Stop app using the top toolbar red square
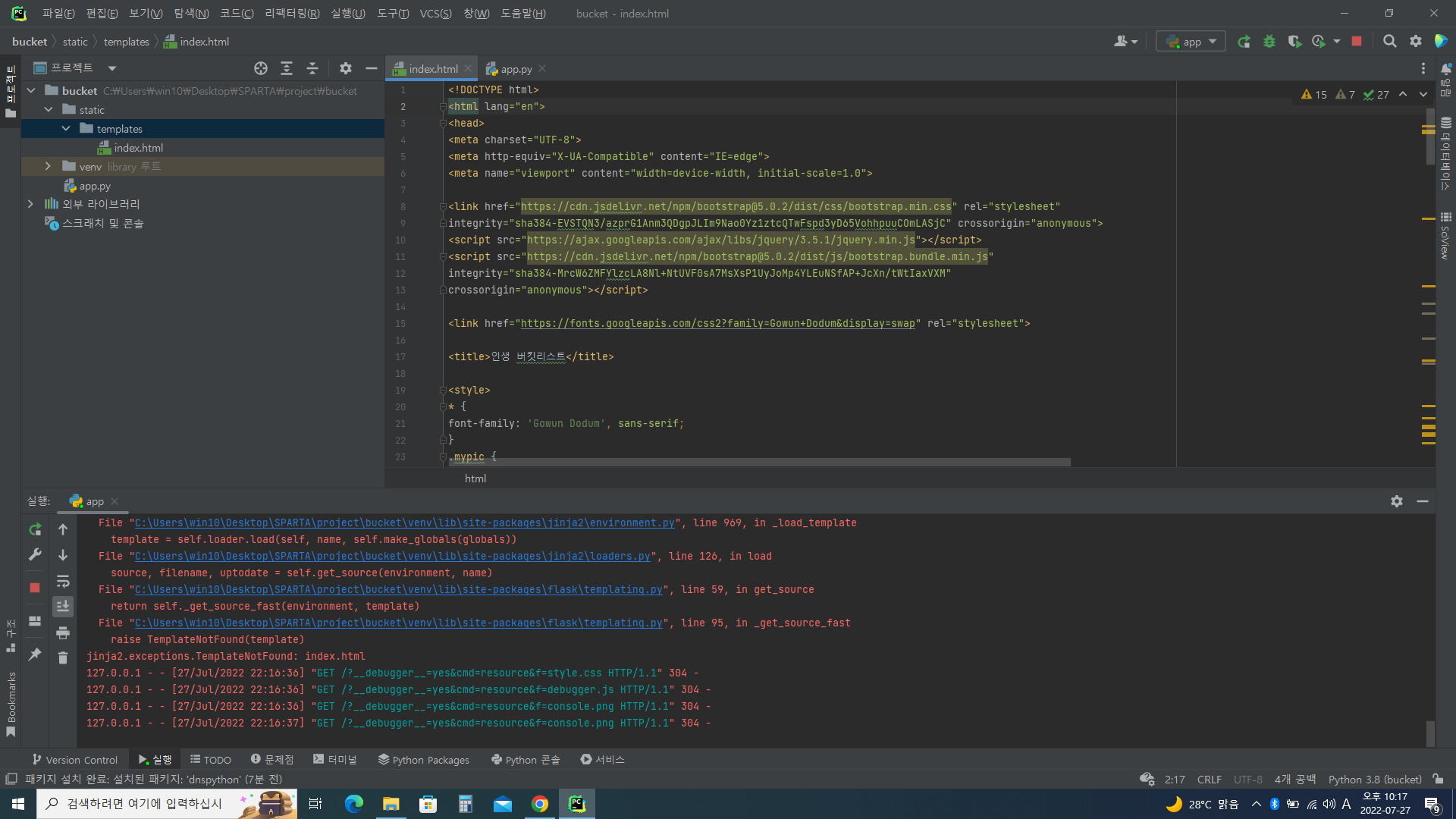1456x819 pixels. (x=1357, y=42)
